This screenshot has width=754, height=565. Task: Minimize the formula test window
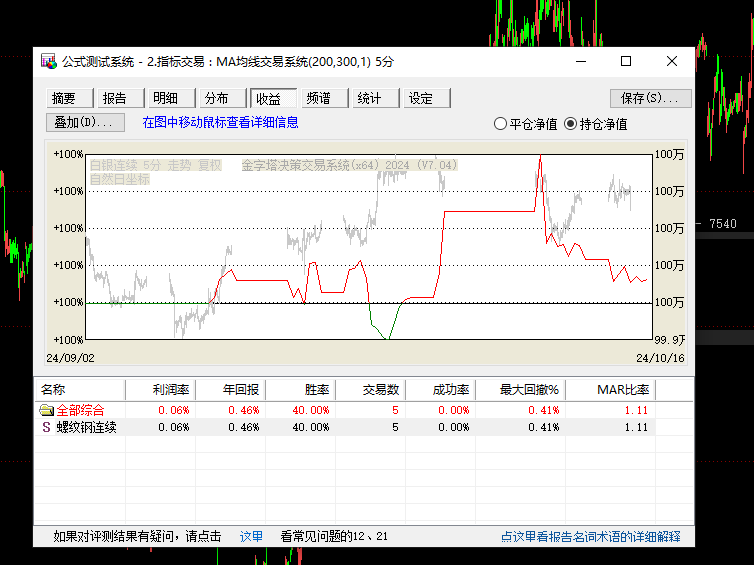(x=581, y=61)
